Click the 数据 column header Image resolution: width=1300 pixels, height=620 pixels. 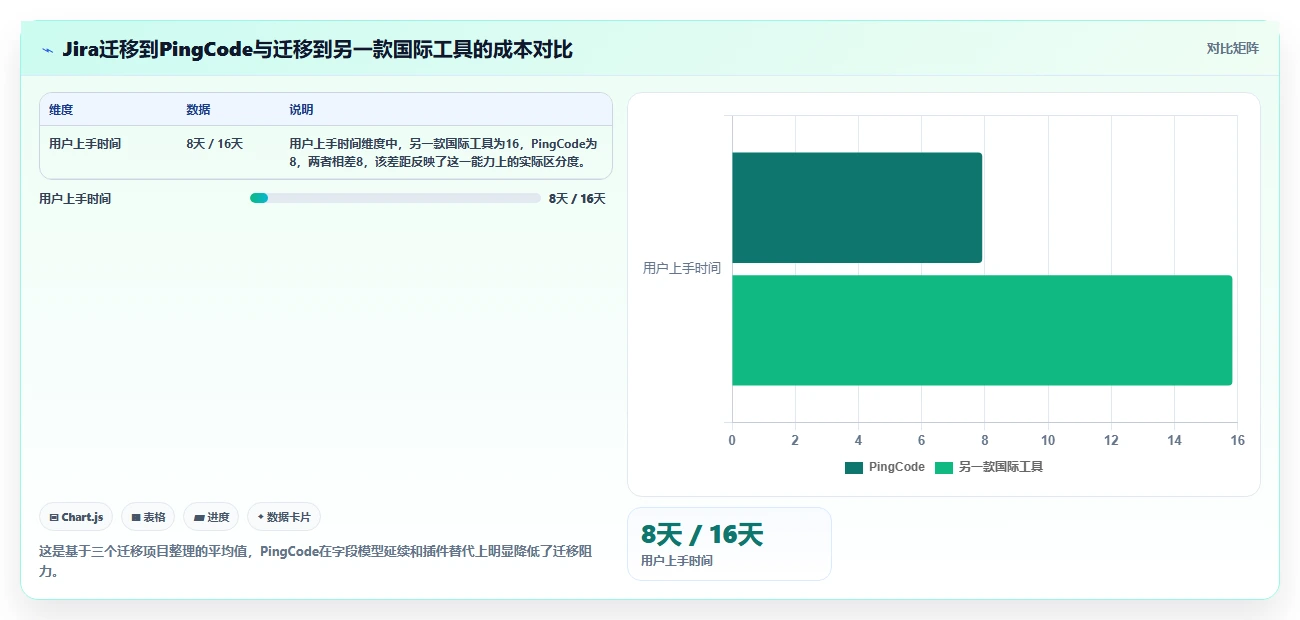[198, 110]
